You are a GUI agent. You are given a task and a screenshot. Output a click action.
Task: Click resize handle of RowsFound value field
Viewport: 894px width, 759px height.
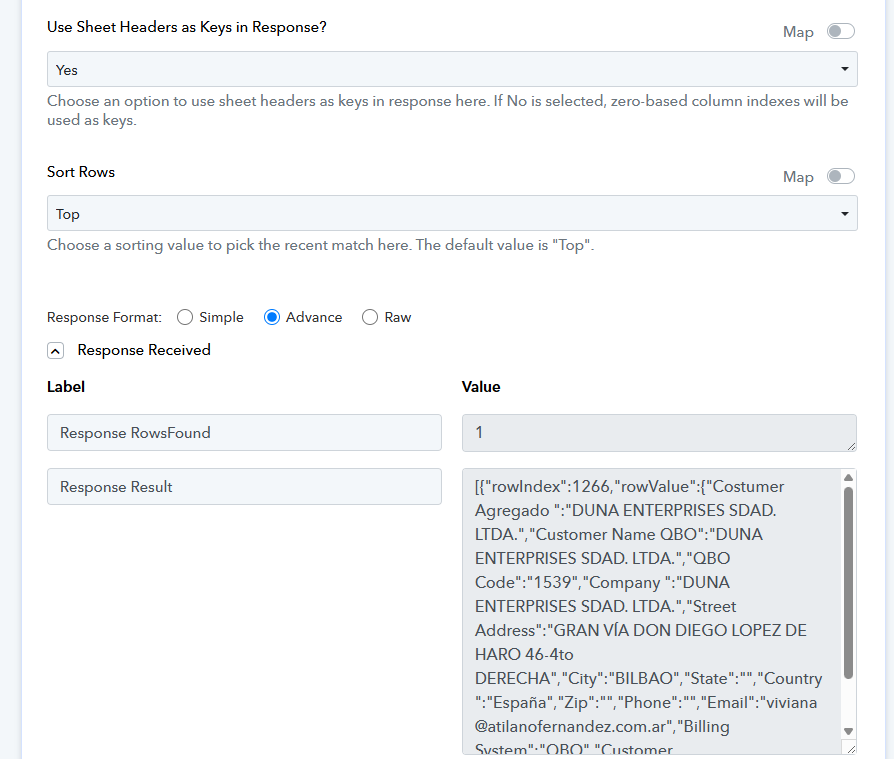point(851,445)
